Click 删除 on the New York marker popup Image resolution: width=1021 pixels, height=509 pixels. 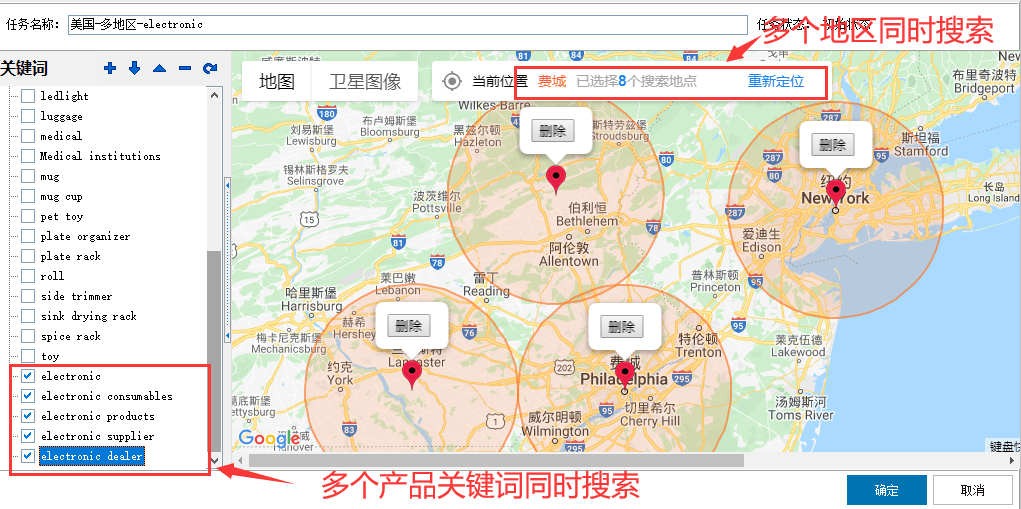(833, 144)
